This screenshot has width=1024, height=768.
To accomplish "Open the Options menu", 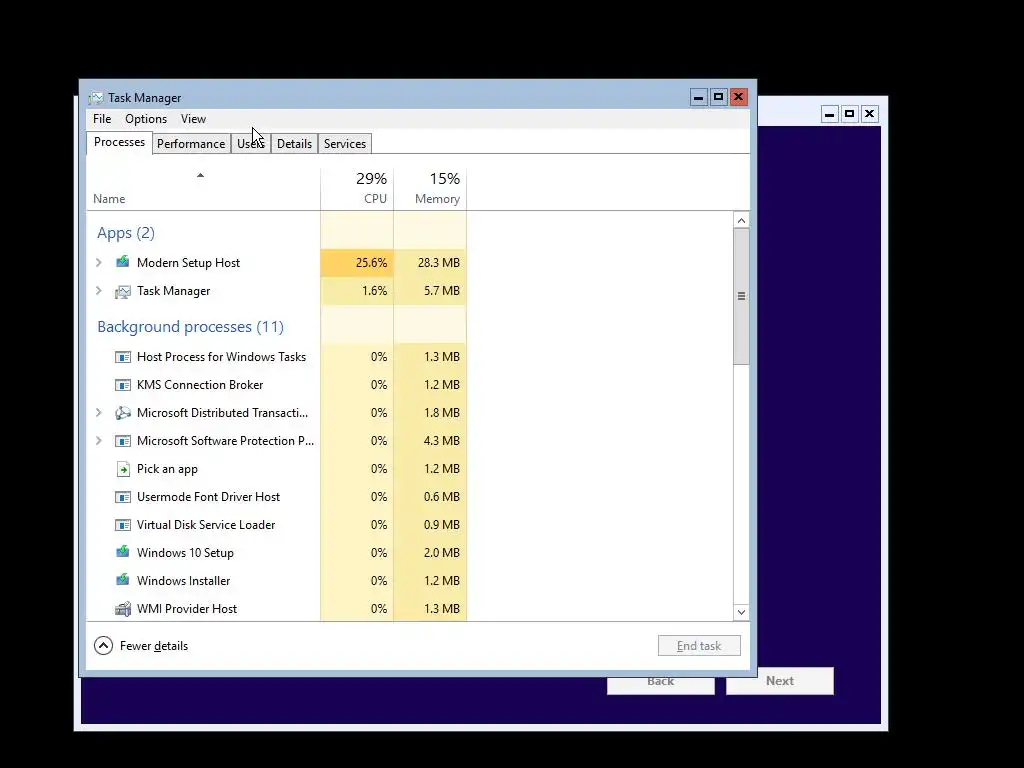I will tap(146, 119).
